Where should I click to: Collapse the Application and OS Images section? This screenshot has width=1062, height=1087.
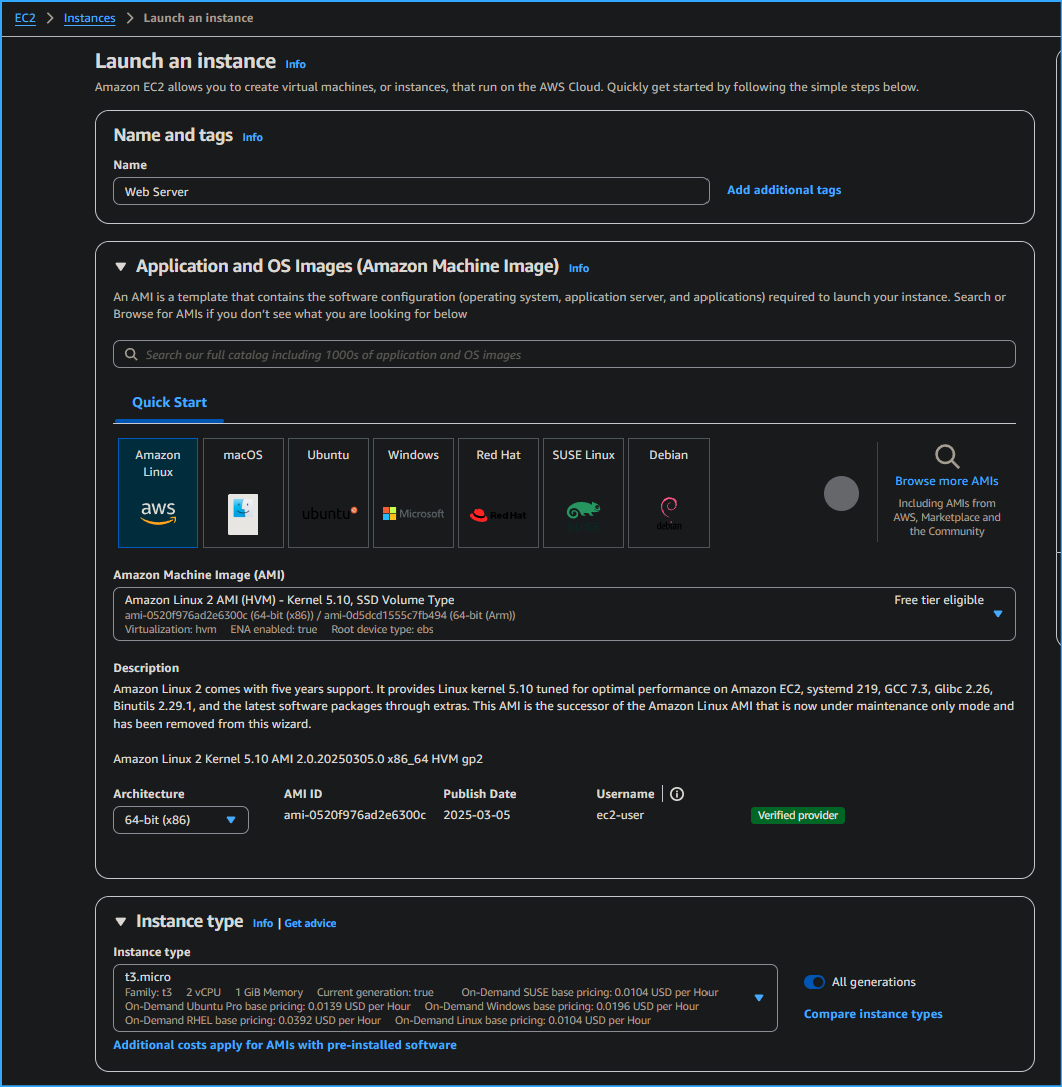pyautogui.click(x=120, y=266)
